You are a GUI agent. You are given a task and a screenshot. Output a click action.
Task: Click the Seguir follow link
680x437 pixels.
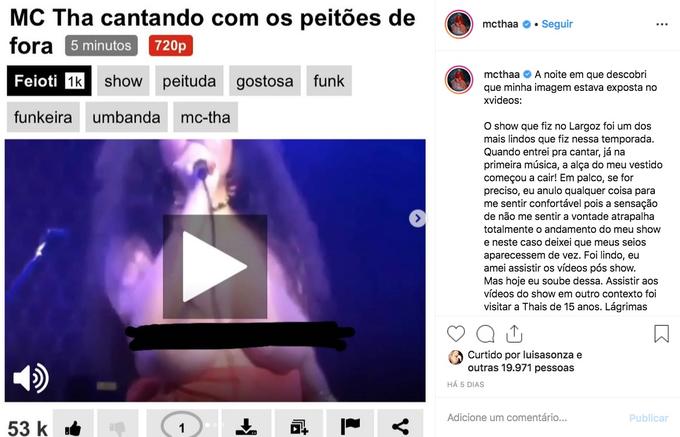point(557,24)
